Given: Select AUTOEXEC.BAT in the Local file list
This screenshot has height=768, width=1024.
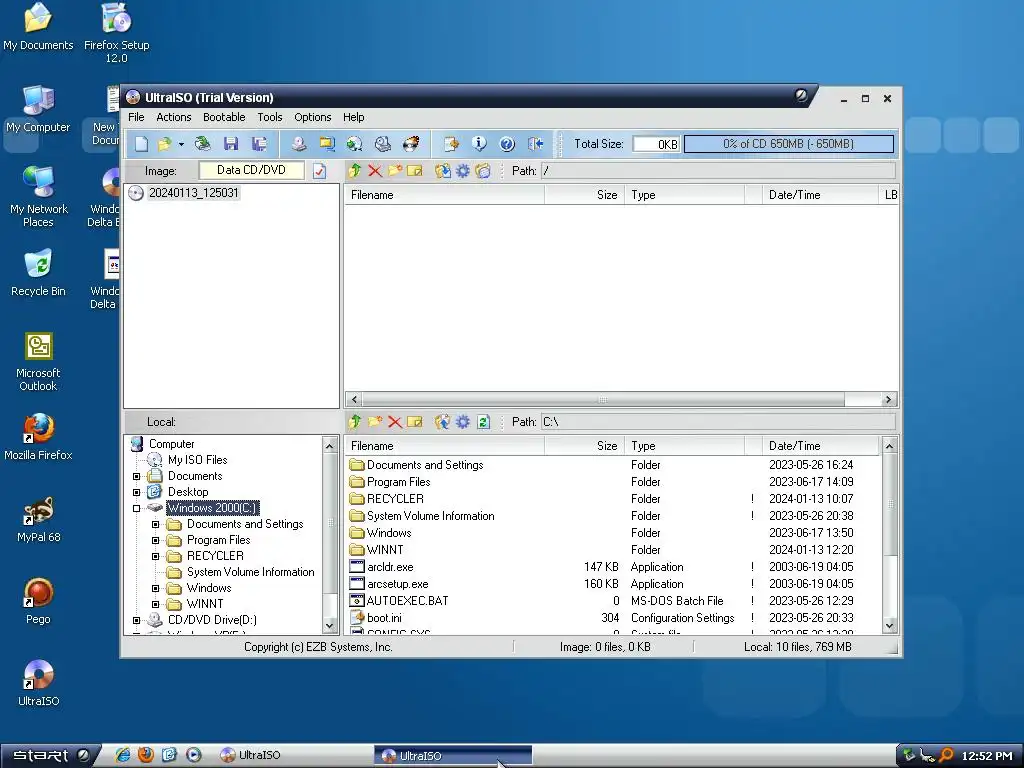Looking at the screenshot, I should [408, 601].
